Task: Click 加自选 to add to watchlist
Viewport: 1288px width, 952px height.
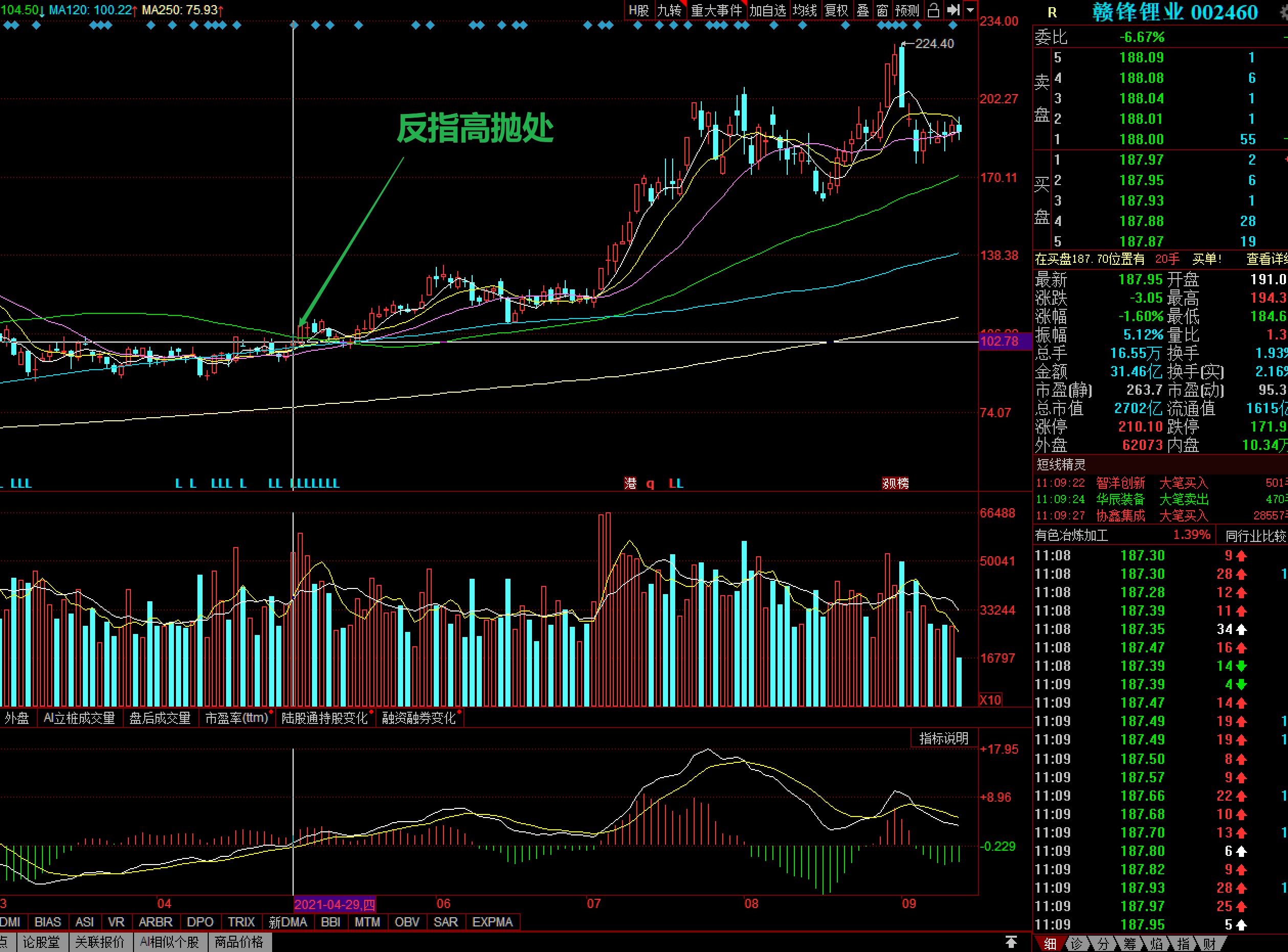Action: tap(767, 10)
